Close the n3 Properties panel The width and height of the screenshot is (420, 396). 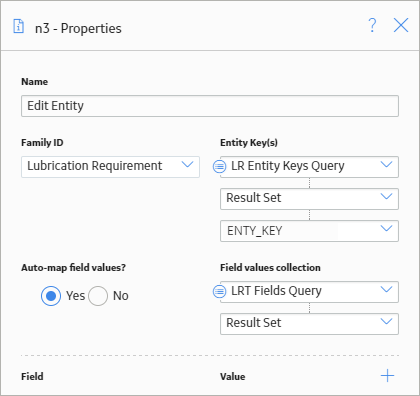[x=401, y=25]
